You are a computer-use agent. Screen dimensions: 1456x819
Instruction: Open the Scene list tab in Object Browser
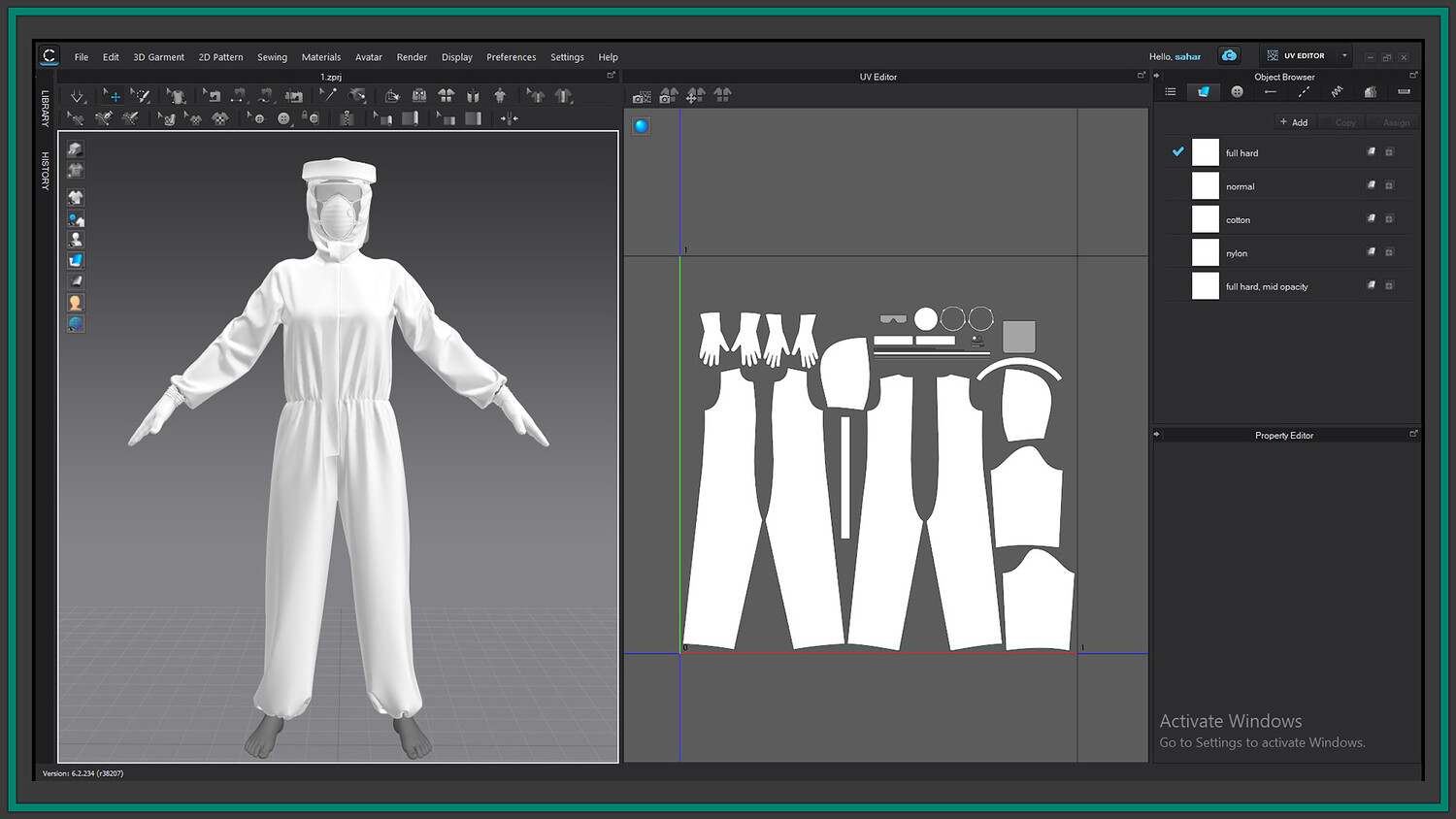click(x=1171, y=92)
